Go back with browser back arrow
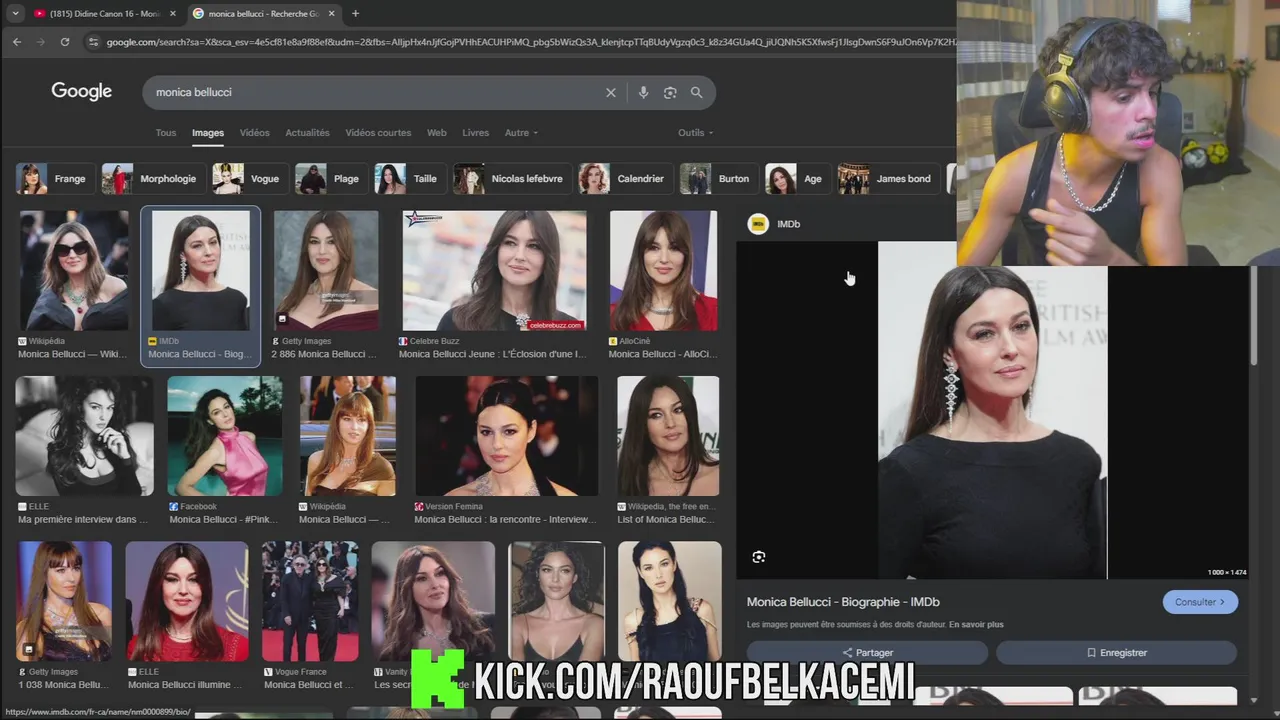 pos(16,42)
